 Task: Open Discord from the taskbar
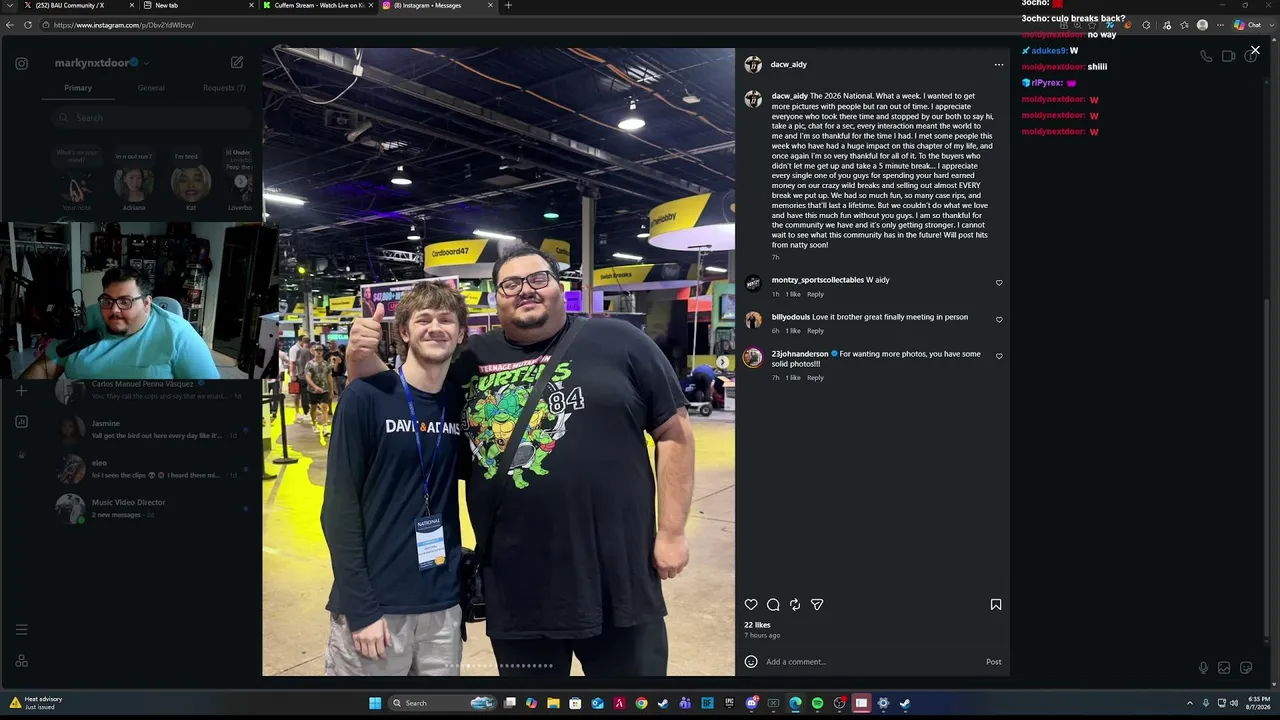click(x=751, y=703)
